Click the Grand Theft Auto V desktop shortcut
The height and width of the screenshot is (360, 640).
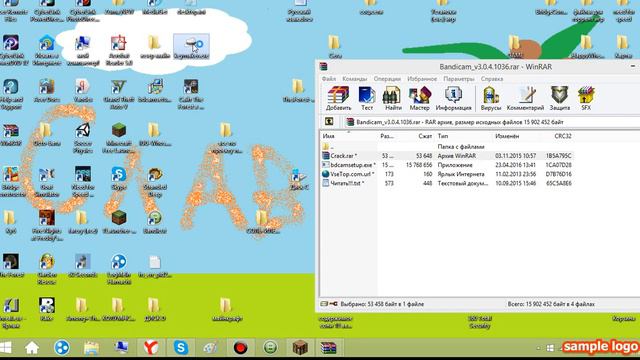point(119,94)
